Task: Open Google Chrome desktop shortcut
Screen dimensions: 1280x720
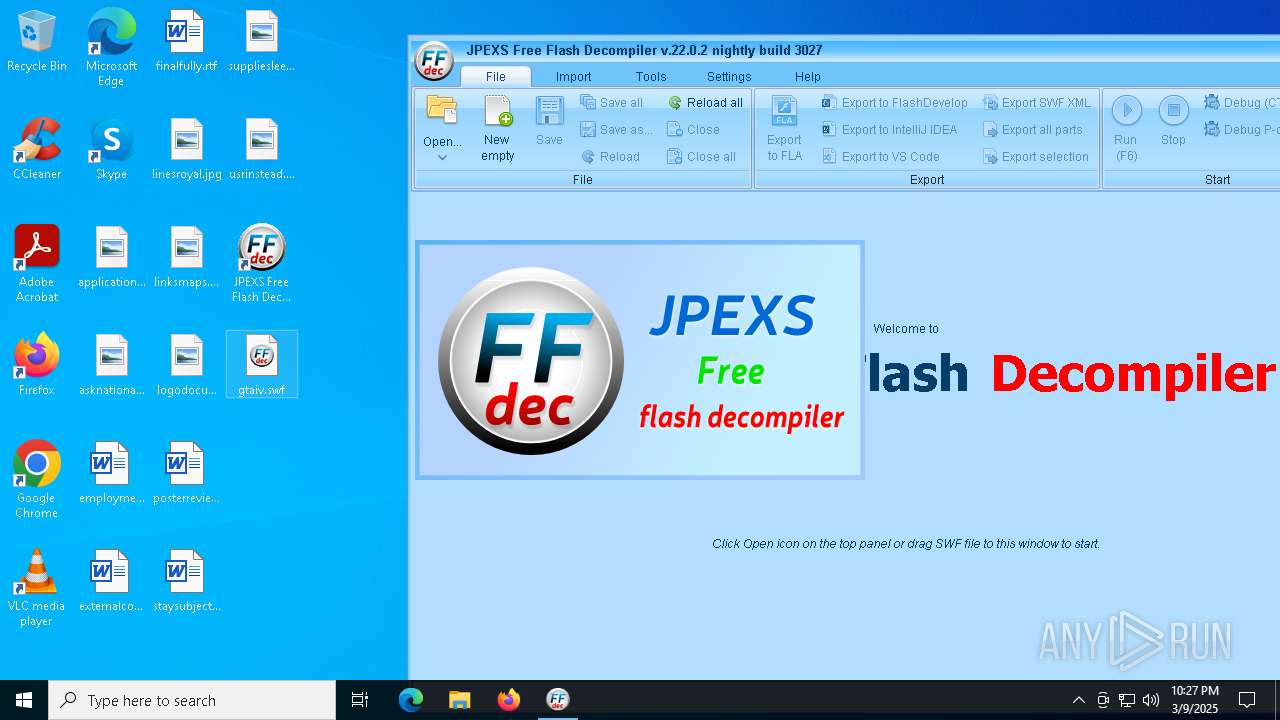Action: click(37, 480)
